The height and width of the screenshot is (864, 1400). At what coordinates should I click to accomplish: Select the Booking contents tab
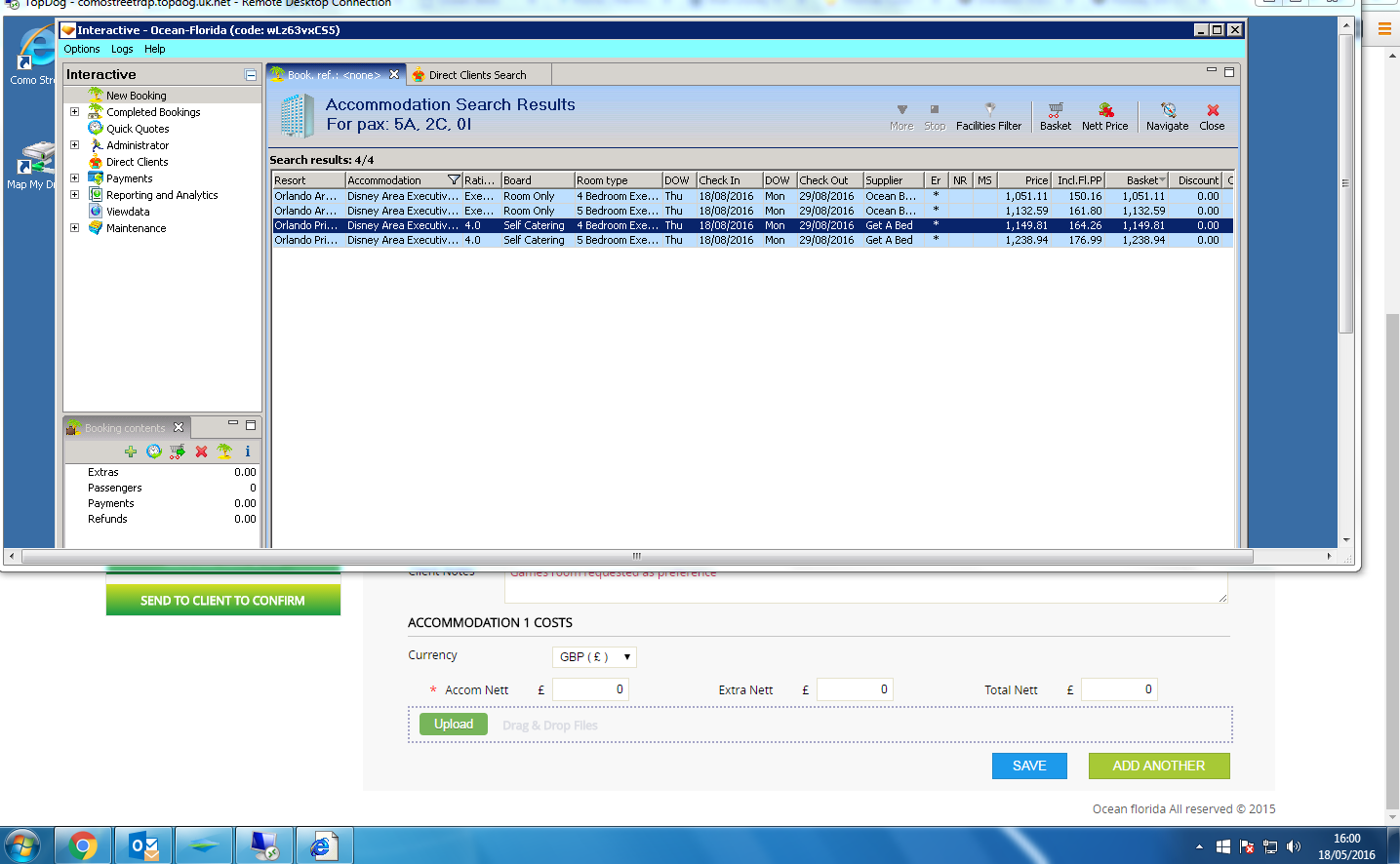point(125,428)
